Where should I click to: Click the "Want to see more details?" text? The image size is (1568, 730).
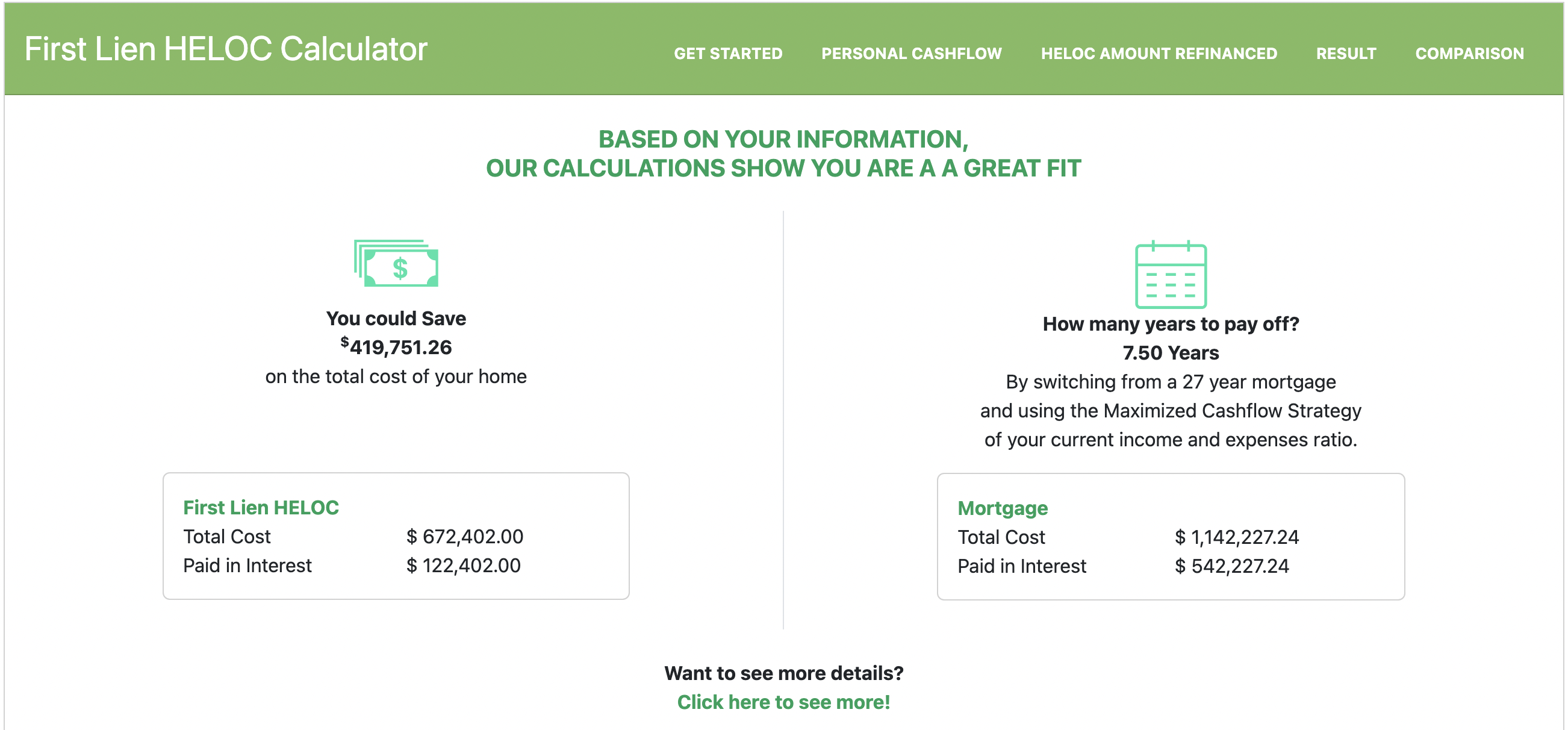click(x=783, y=673)
